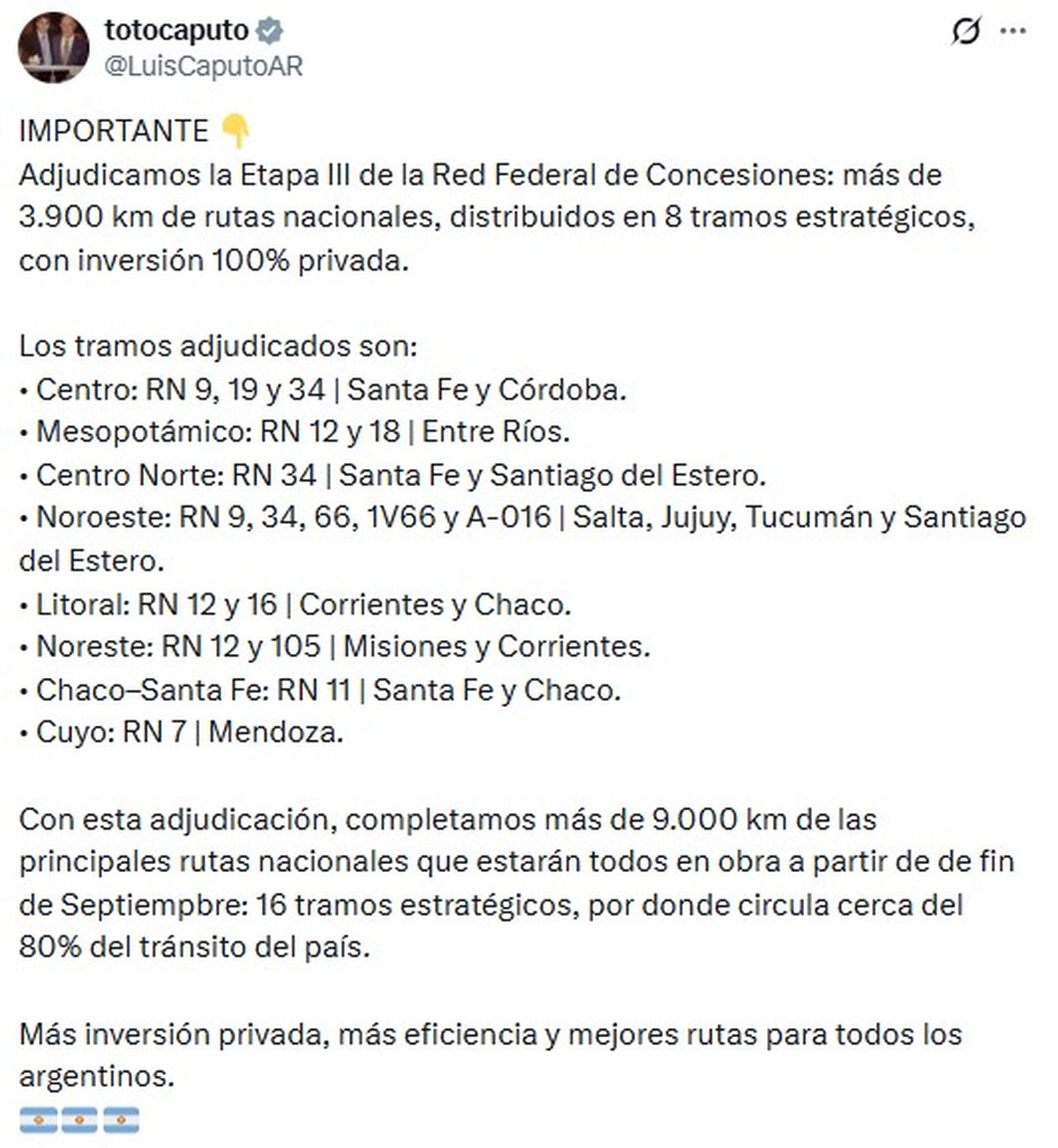Open the Grok explain-post icon
Viewport: 1058px width, 1148px height.
[966, 32]
